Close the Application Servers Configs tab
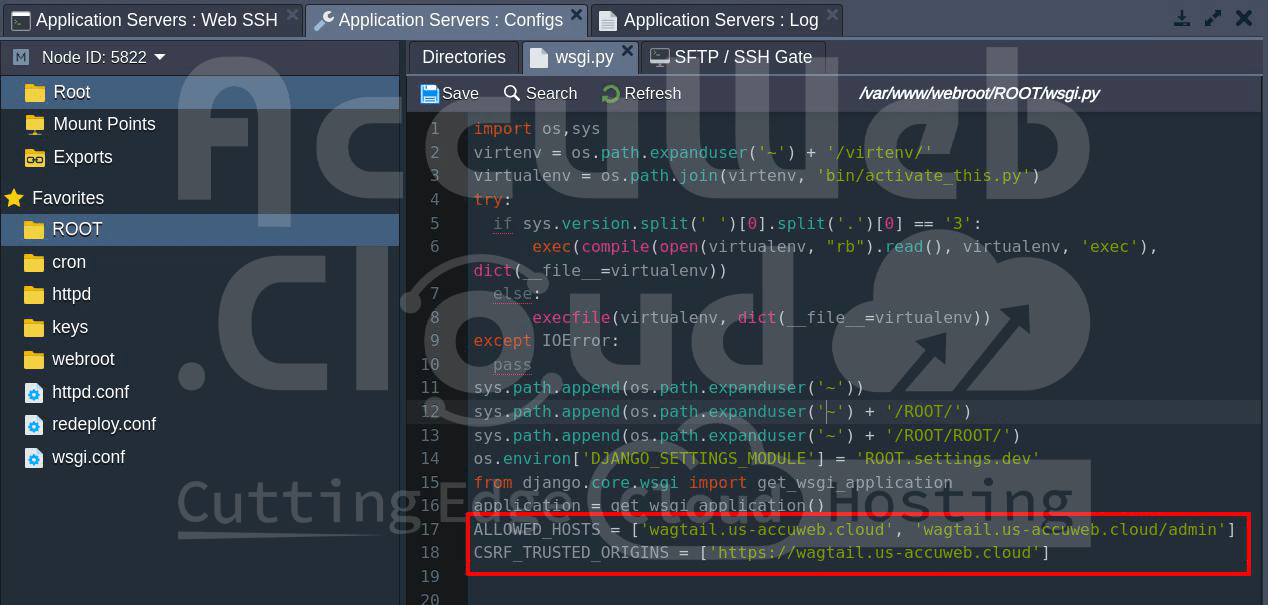Screen dimensions: 1268x605 click(576, 14)
